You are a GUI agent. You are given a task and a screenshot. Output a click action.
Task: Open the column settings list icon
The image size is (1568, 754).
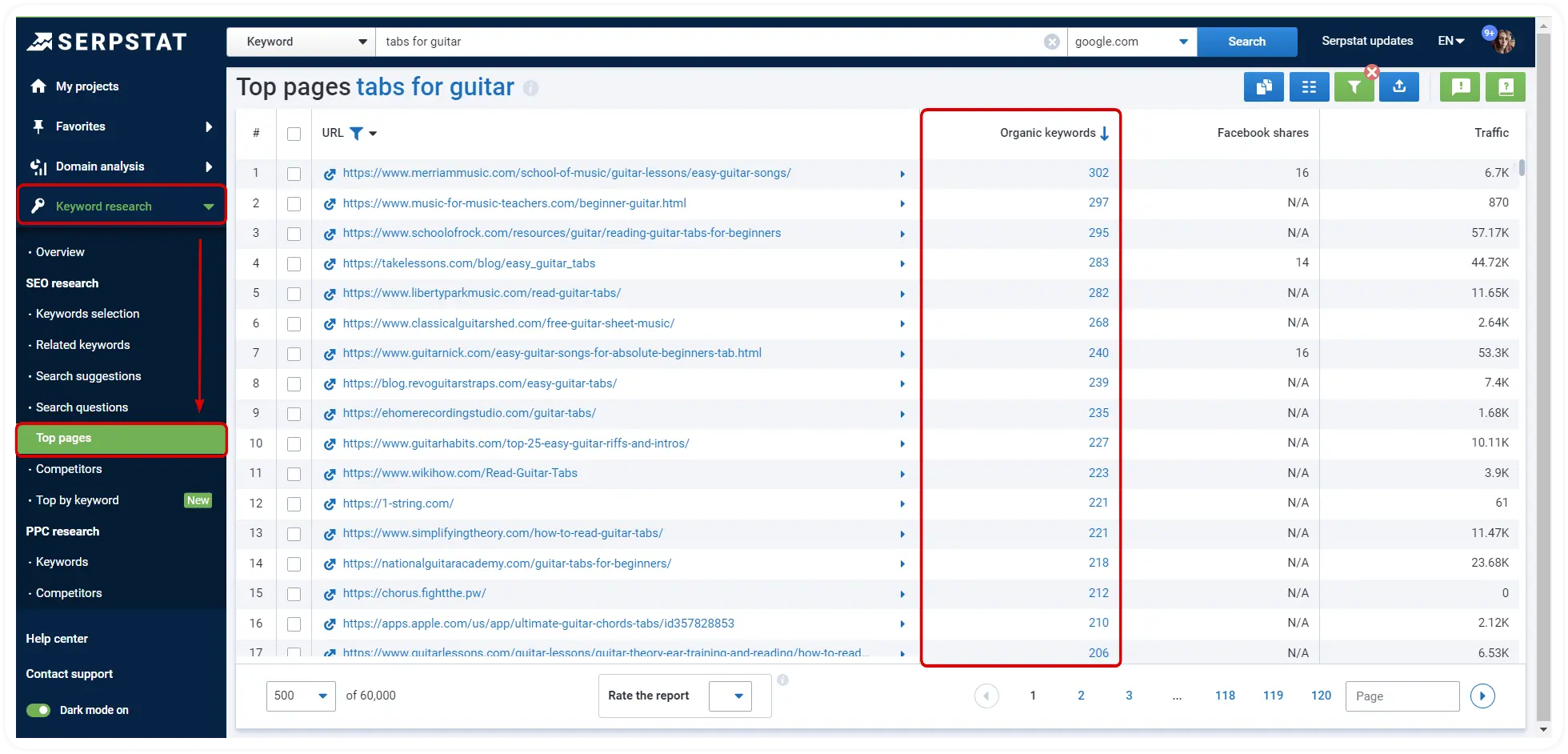coord(1309,86)
